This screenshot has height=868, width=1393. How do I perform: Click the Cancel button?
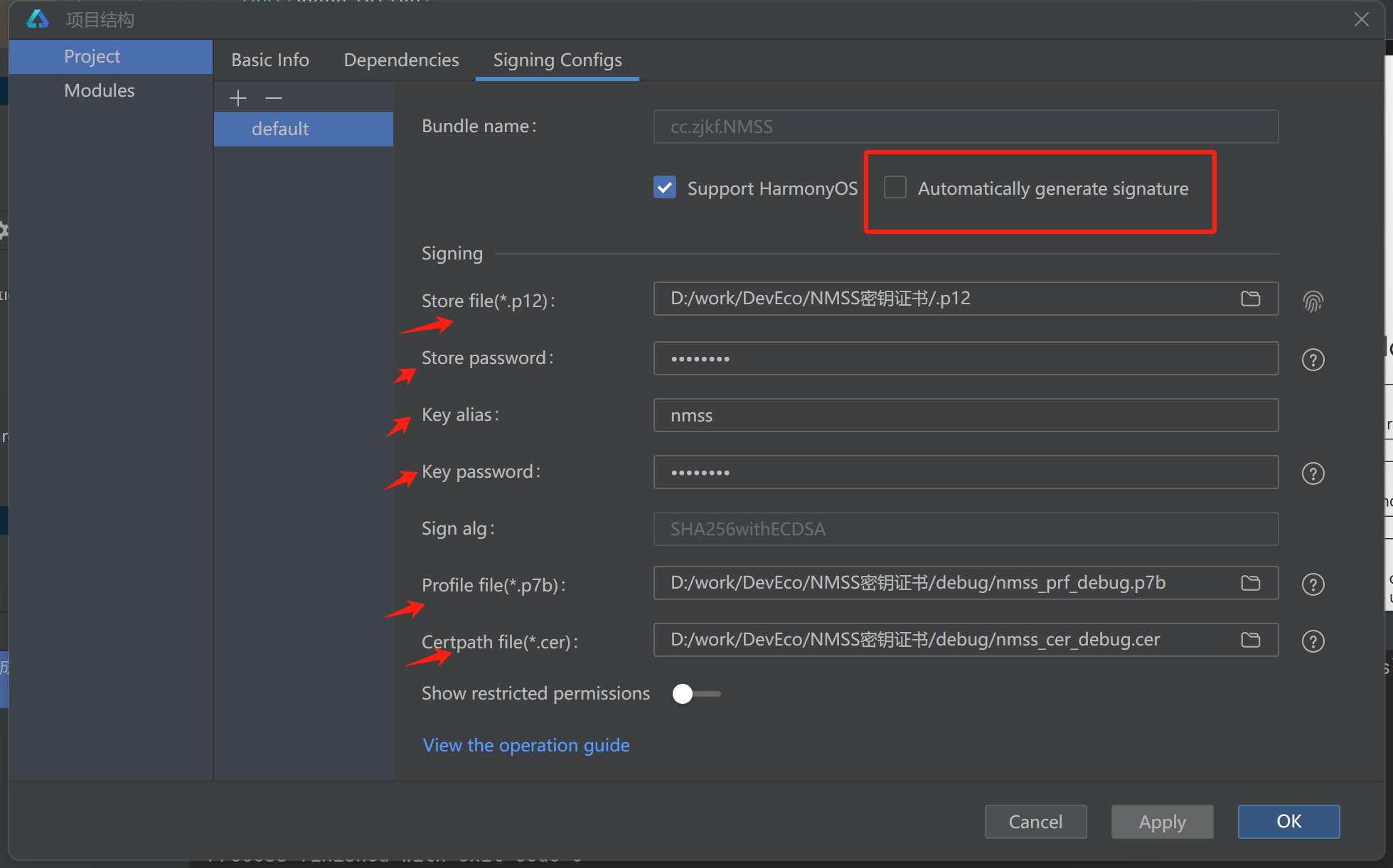click(x=1035, y=822)
